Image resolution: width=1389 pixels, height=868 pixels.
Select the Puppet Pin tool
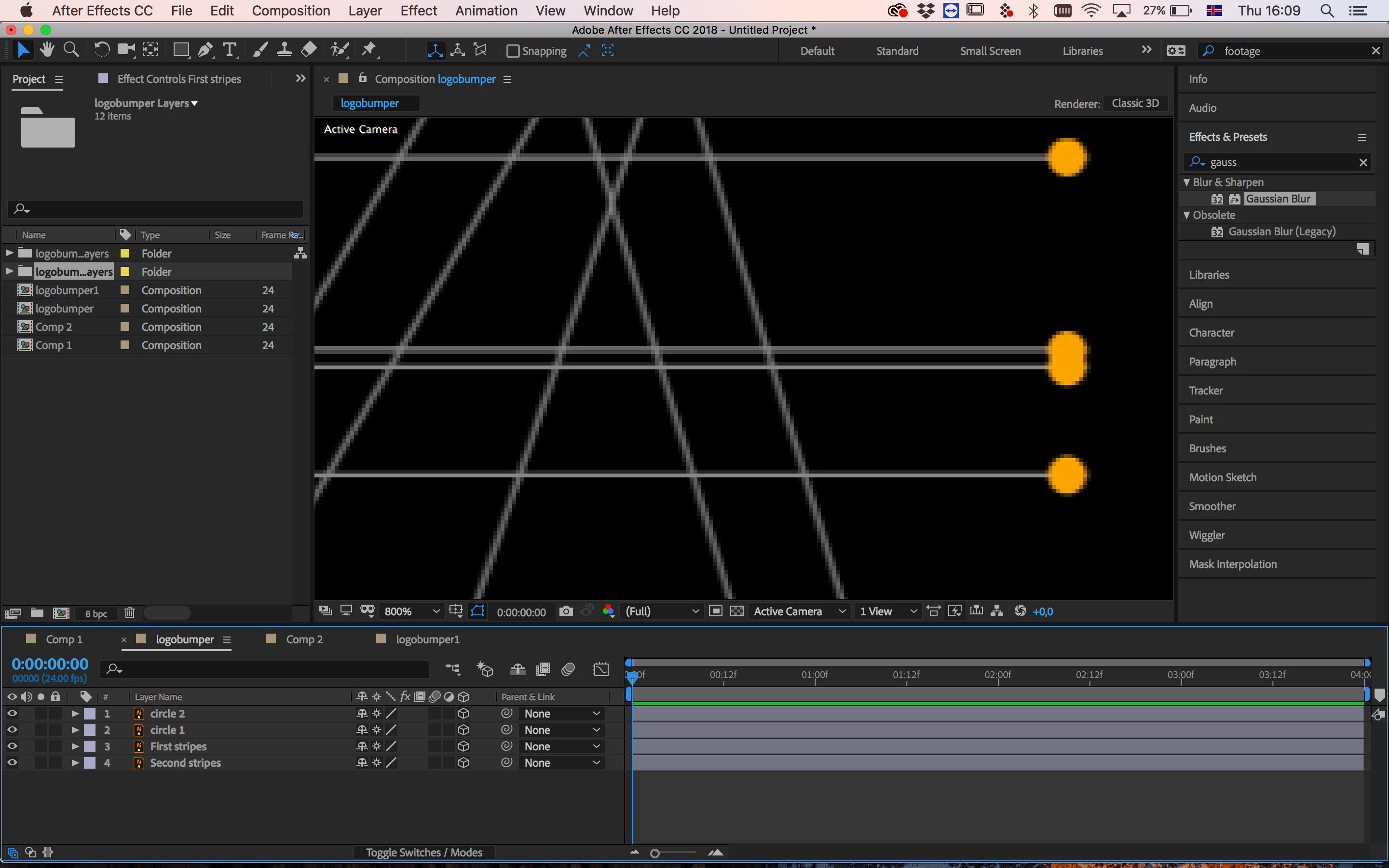(x=368, y=51)
